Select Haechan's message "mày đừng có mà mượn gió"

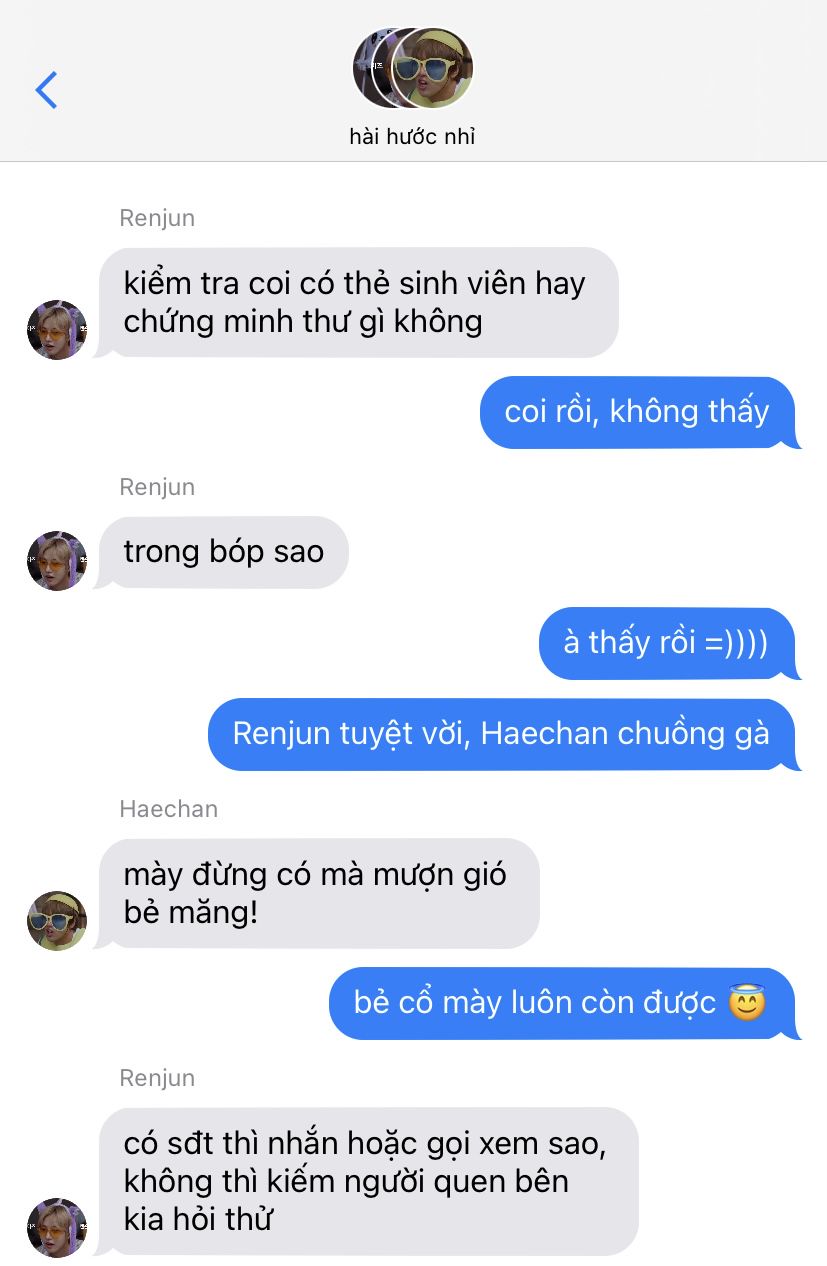pos(320,893)
